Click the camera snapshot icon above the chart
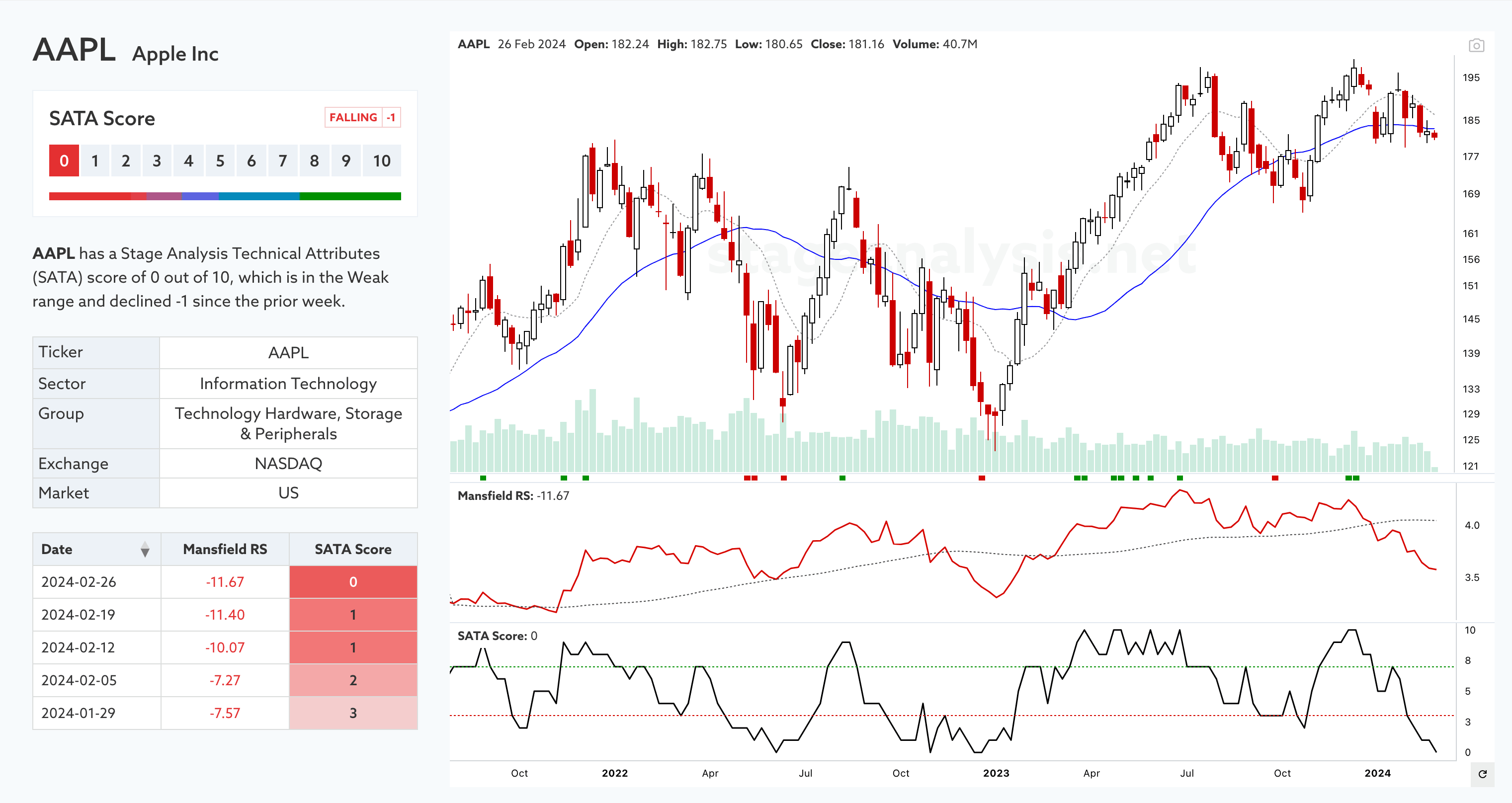1512x803 pixels. pos(1476,46)
